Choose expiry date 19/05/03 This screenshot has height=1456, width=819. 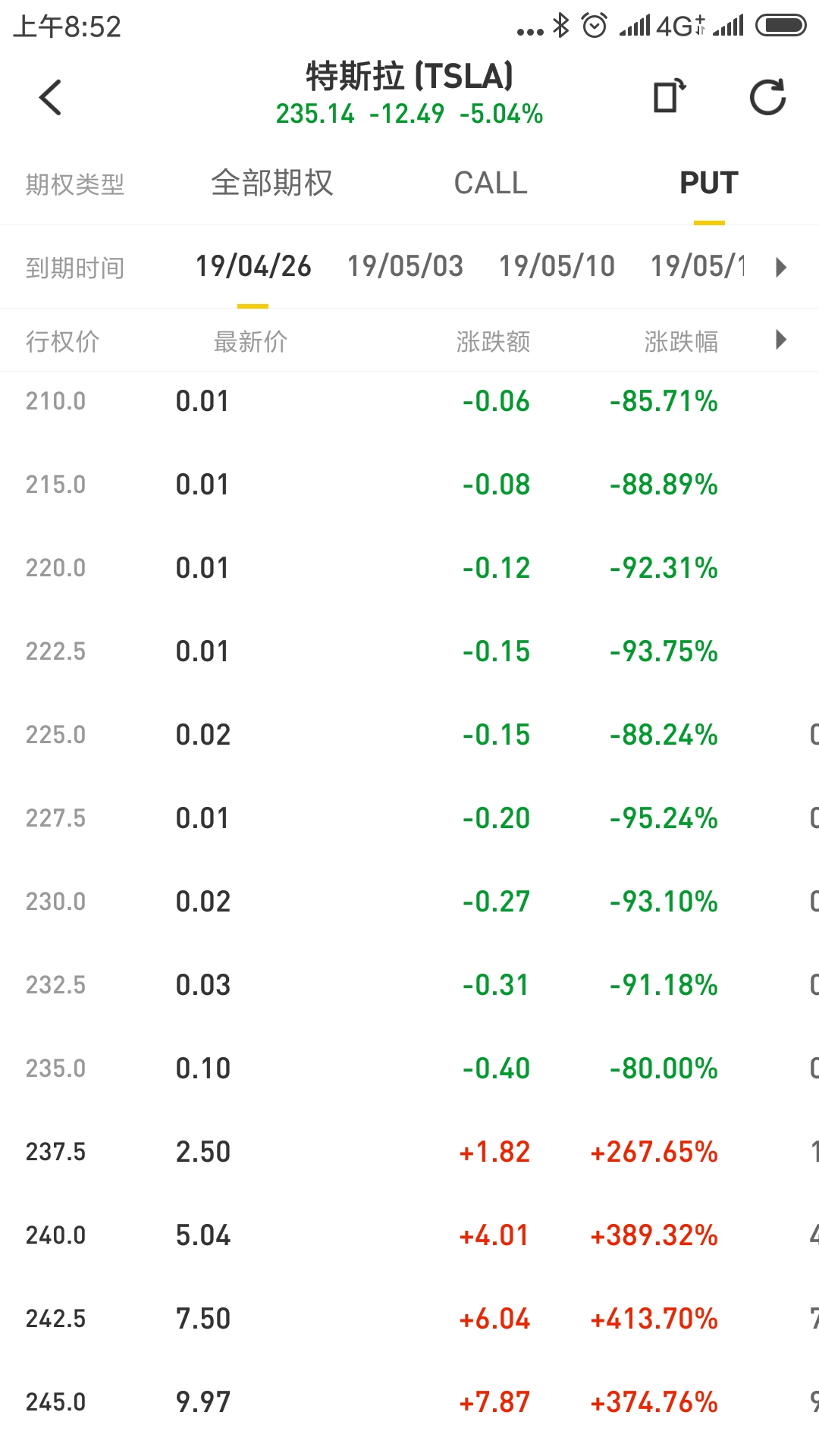coord(405,266)
